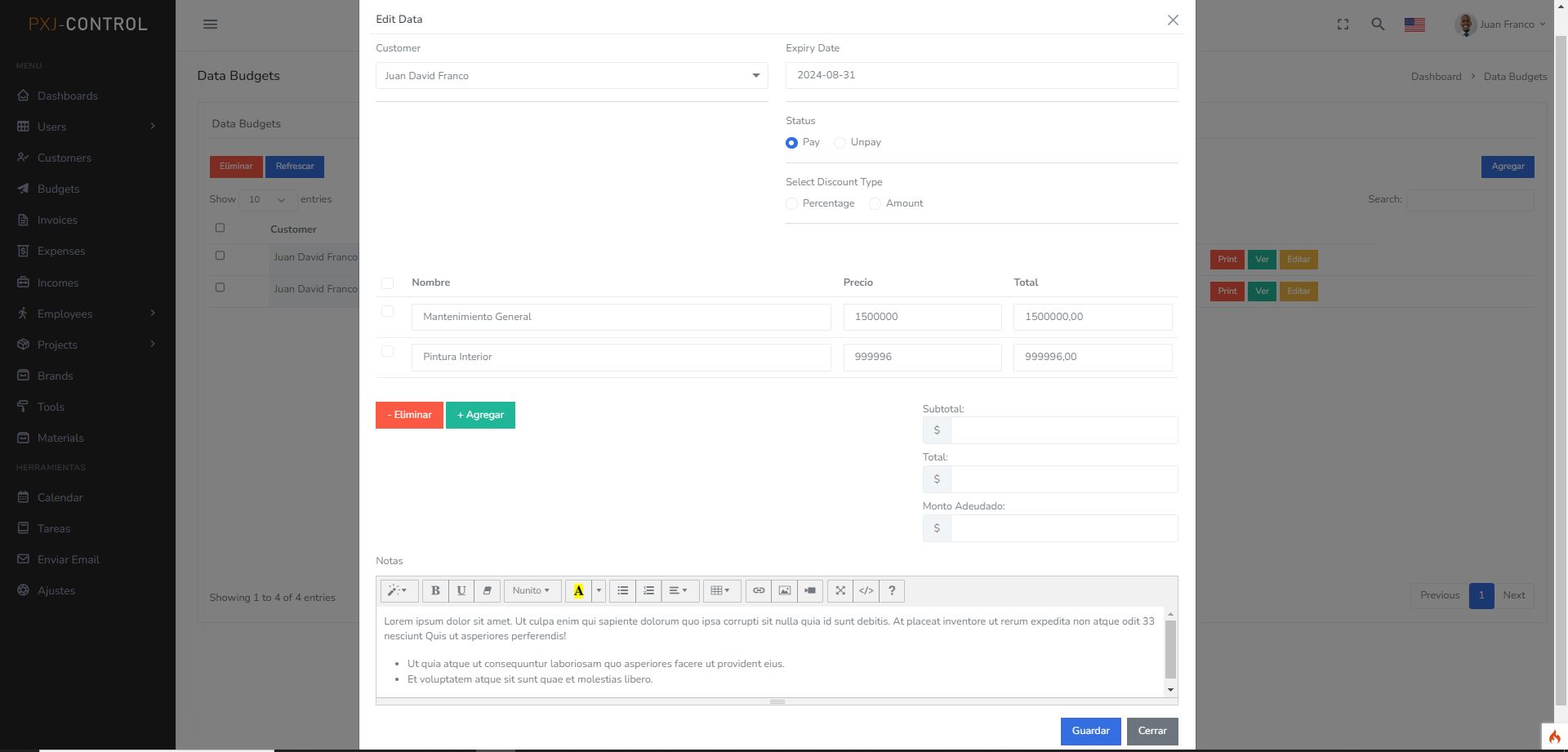Apply the yellow highlight text color button
Screen dimensions: 1568x752
pos(578,591)
